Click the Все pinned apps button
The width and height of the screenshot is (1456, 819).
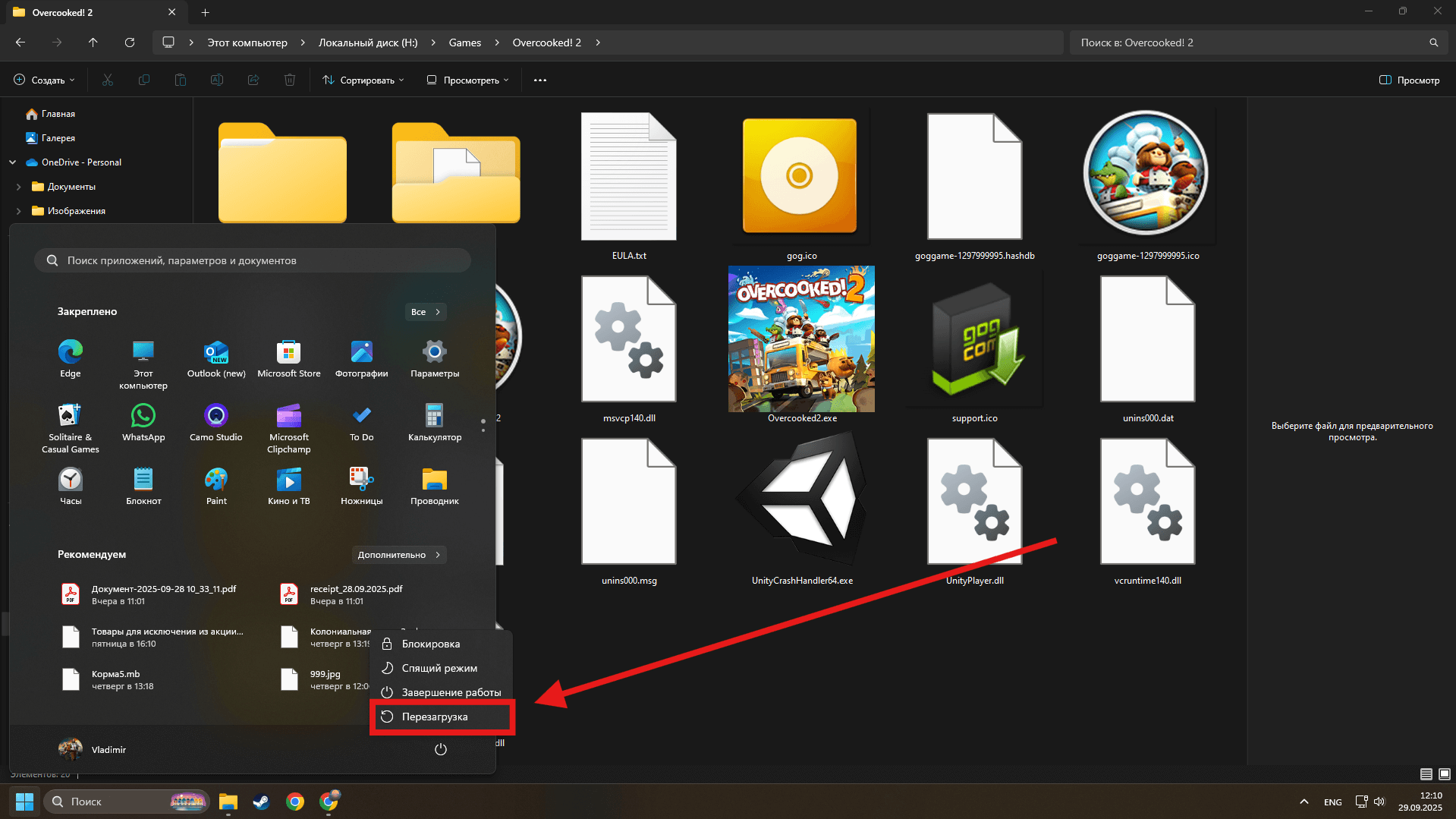point(425,312)
